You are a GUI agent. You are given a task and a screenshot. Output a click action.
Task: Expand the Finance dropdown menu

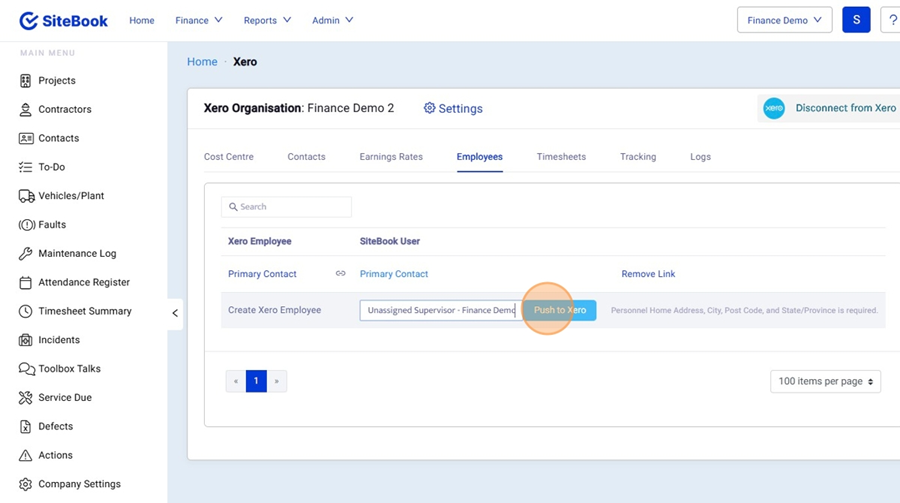click(x=199, y=20)
